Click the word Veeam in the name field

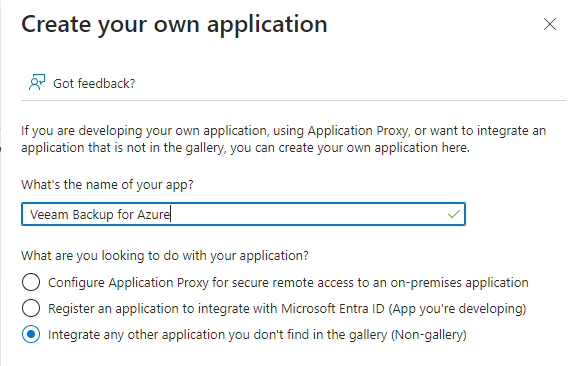(49, 215)
